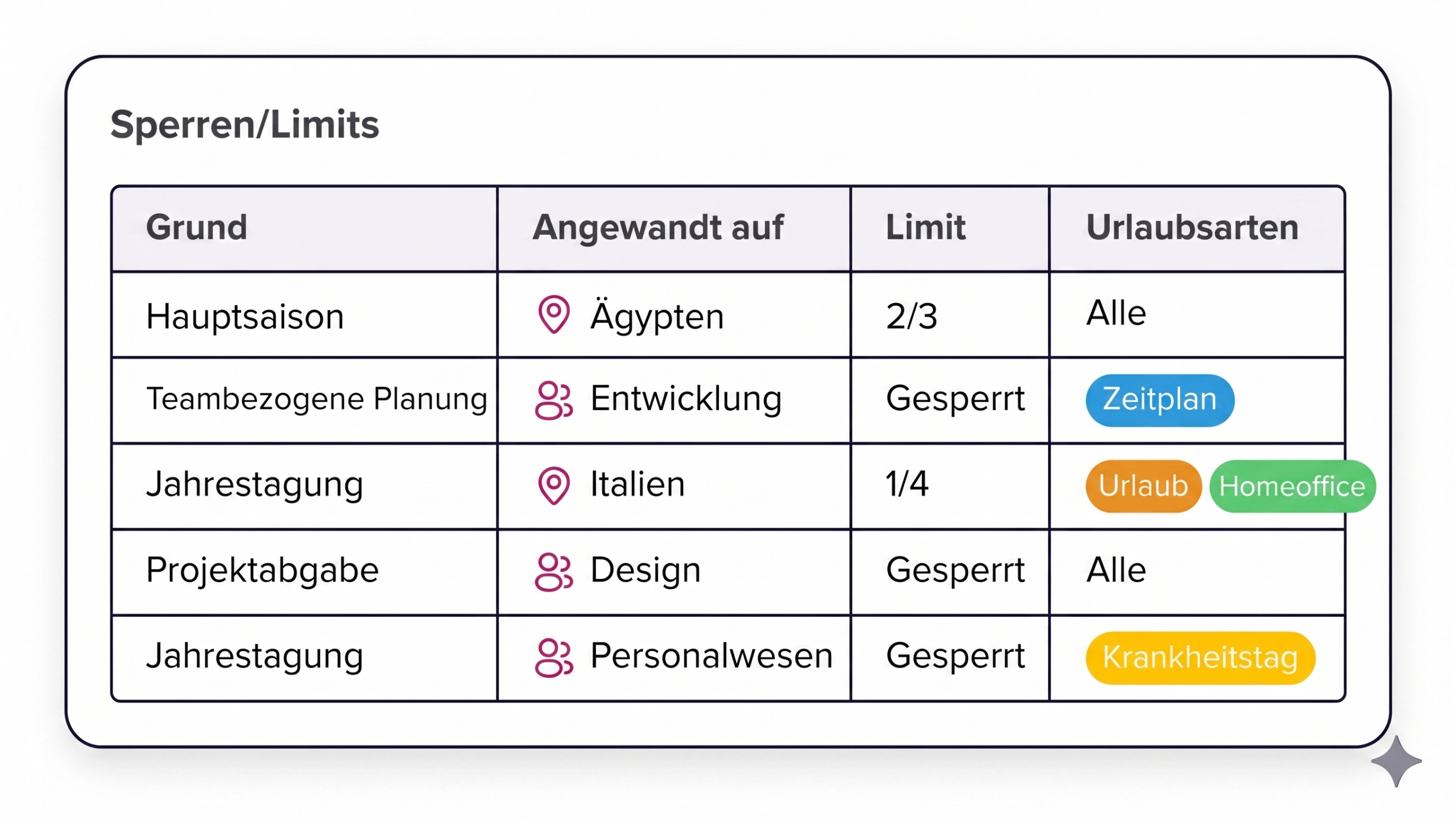
Task: Click the location pin icon beside Ägypten
Action: tap(553, 314)
